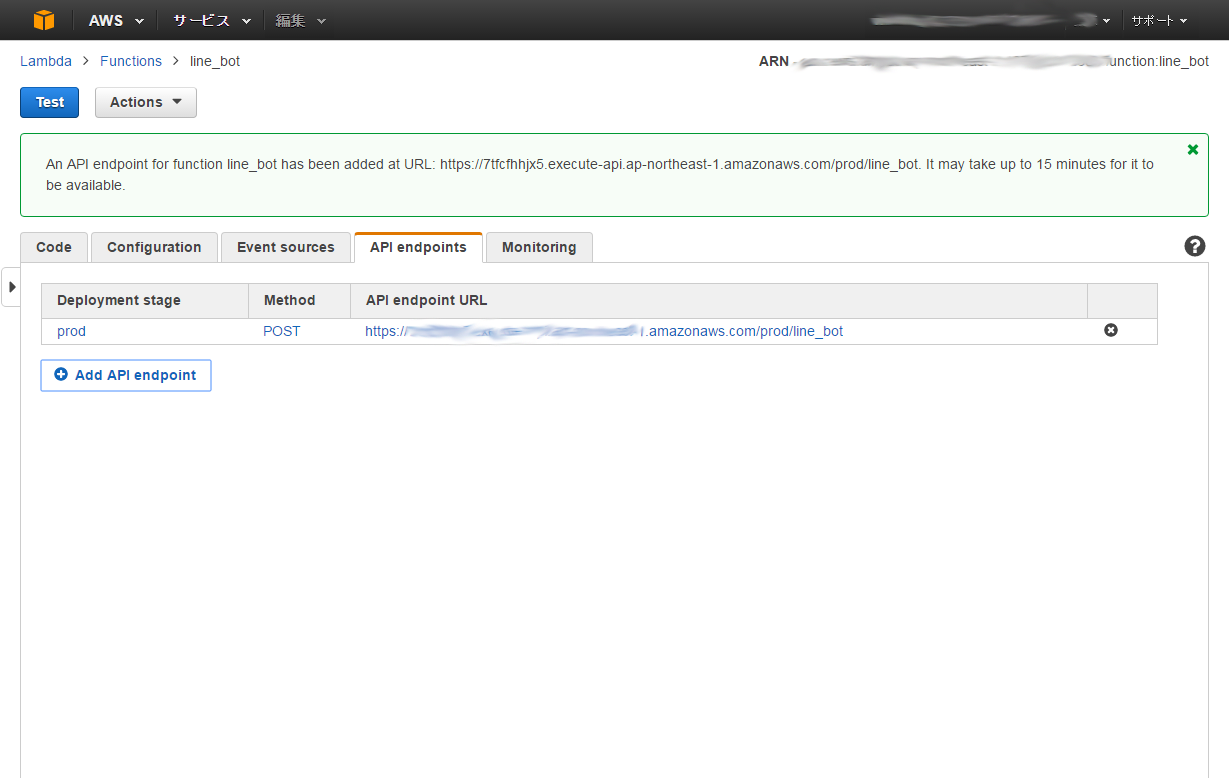Switch to the Monitoring tab
The width and height of the screenshot is (1229, 778).
pos(539,247)
